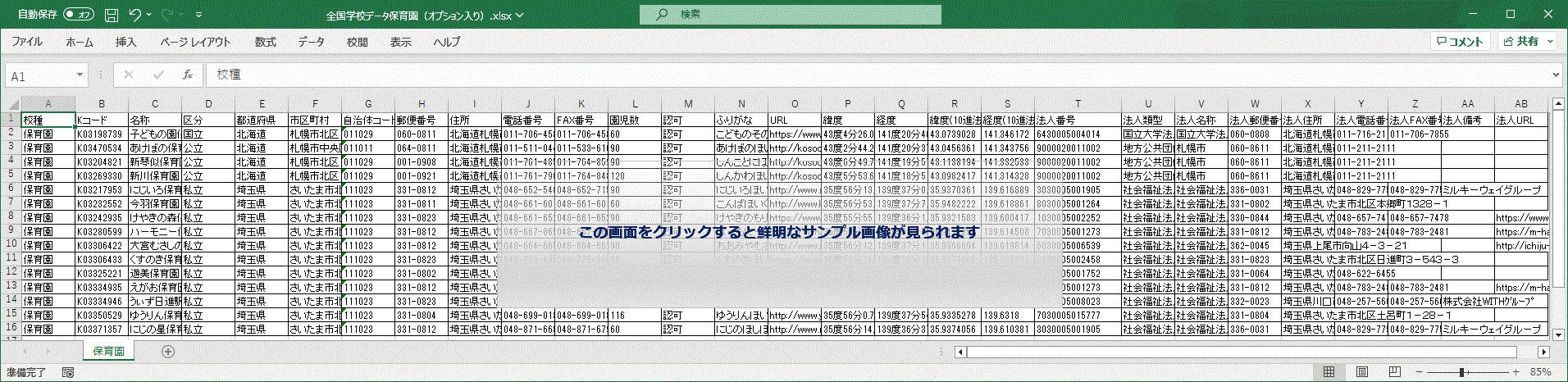Open the ページ レイアウト ribbon tab
Image resolution: width=1568 pixels, height=382 pixels.
click(x=195, y=42)
